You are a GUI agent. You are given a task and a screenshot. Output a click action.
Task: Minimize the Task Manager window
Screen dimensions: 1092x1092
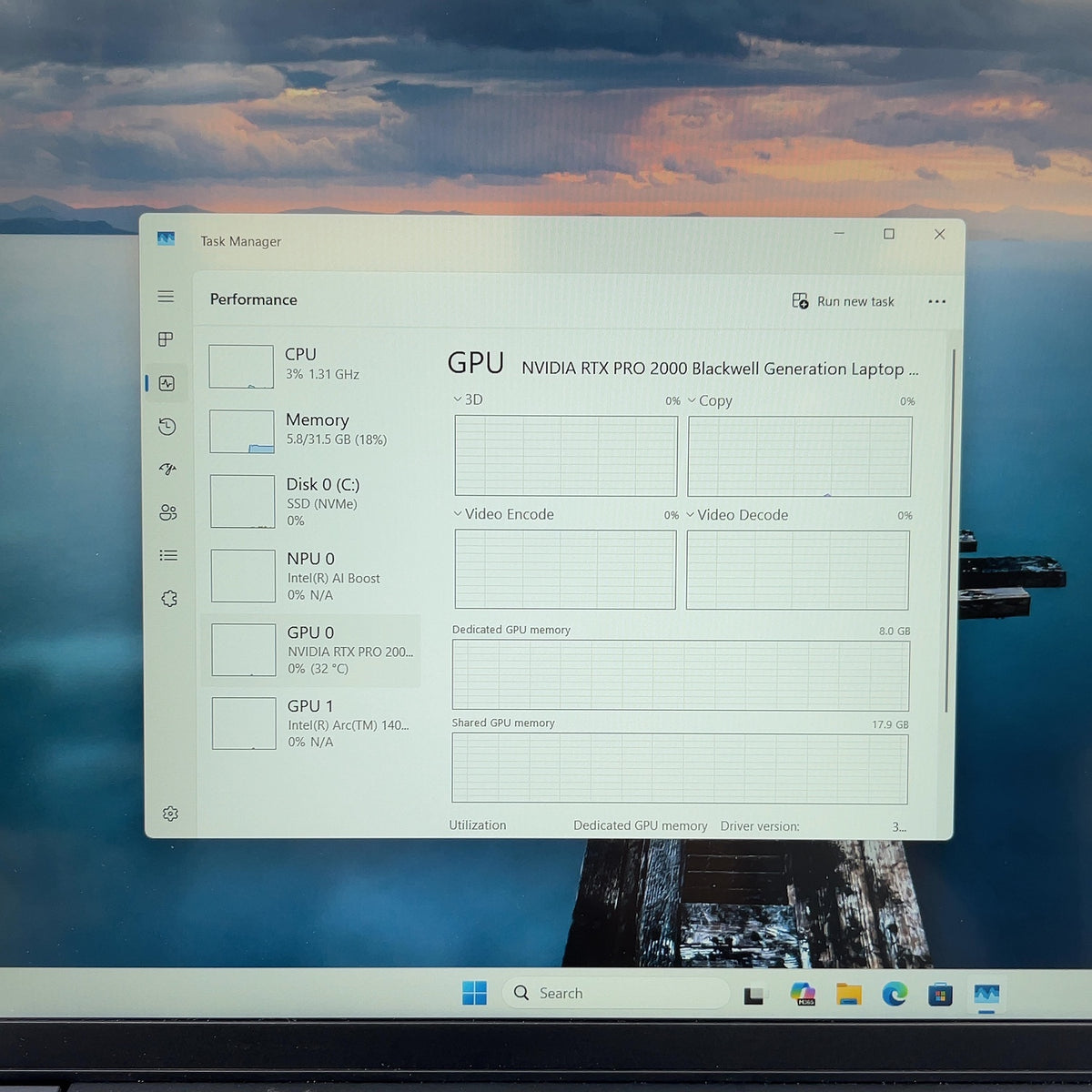(x=839, y=233)
